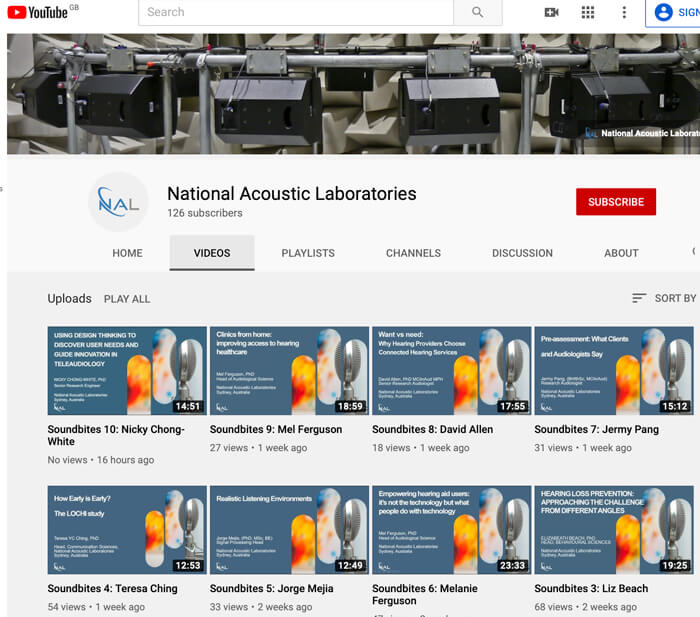
Task: Play the Soundbites 8 David Allen thumbnail
Action: (451, 370)
